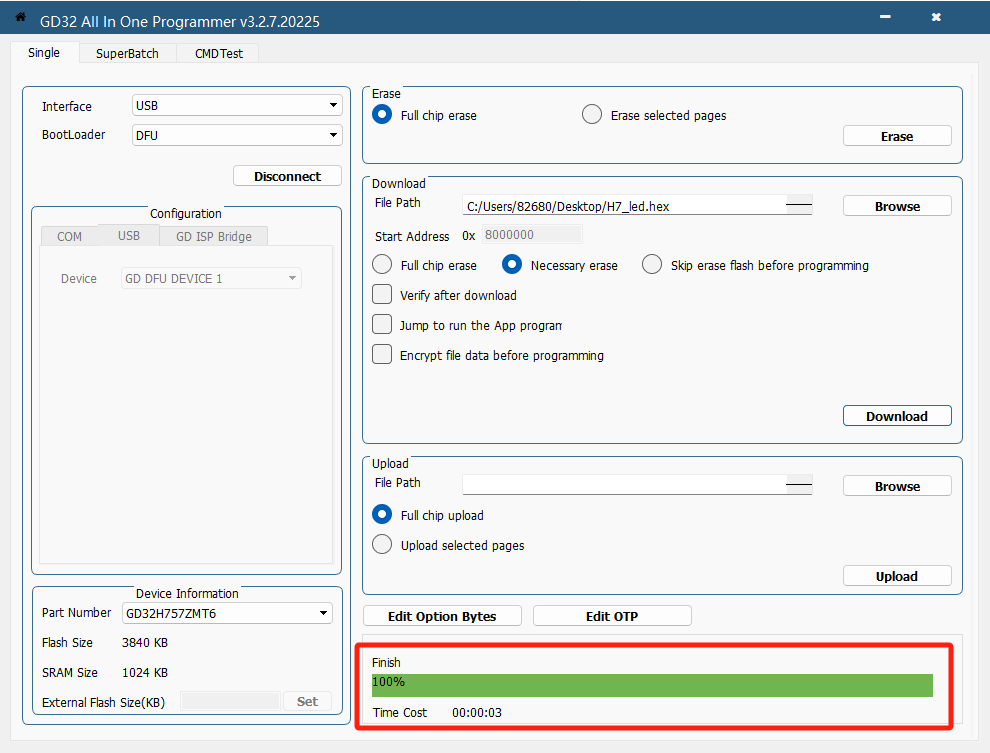This screenshot has height=753, width=990.
Task: Close the GD32 Programmer window
Action: click(936, 17)
